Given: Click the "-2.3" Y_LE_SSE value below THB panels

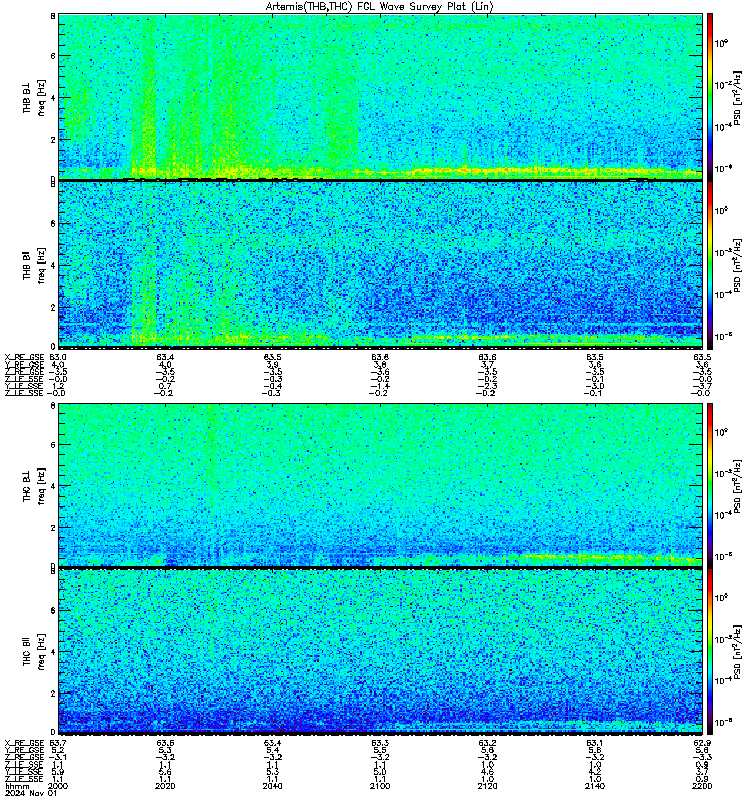Looking at the screenshot, I should pyautogui.click(x=486, y=386).
